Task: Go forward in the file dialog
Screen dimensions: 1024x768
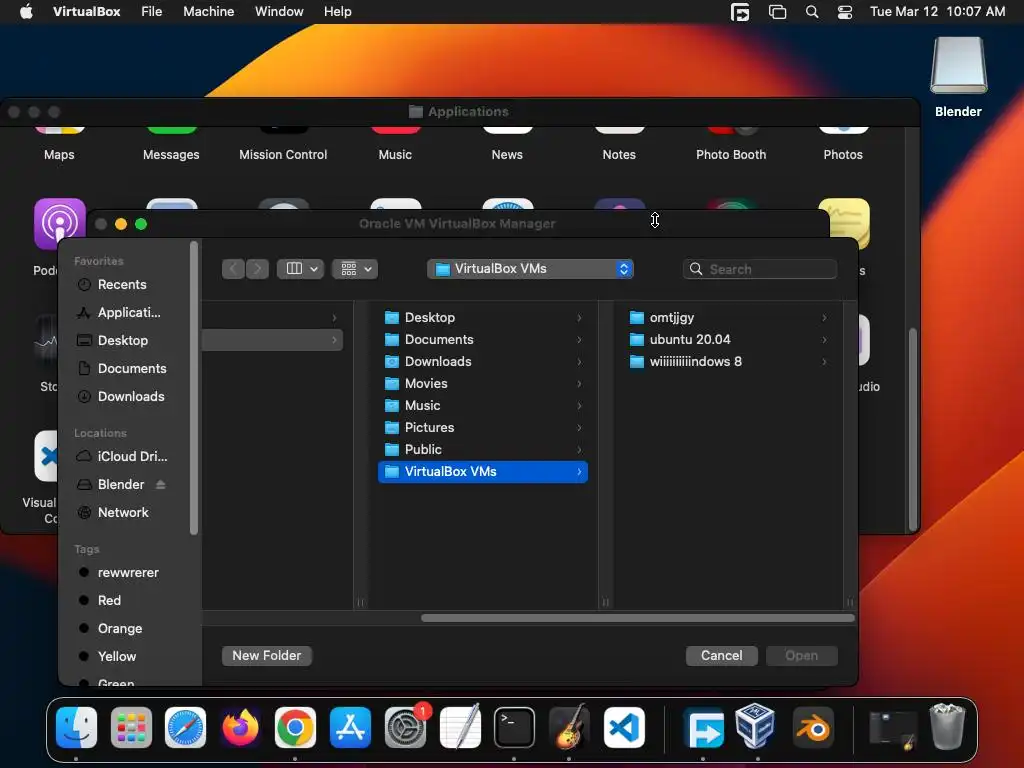Action: tap(257, 269)
